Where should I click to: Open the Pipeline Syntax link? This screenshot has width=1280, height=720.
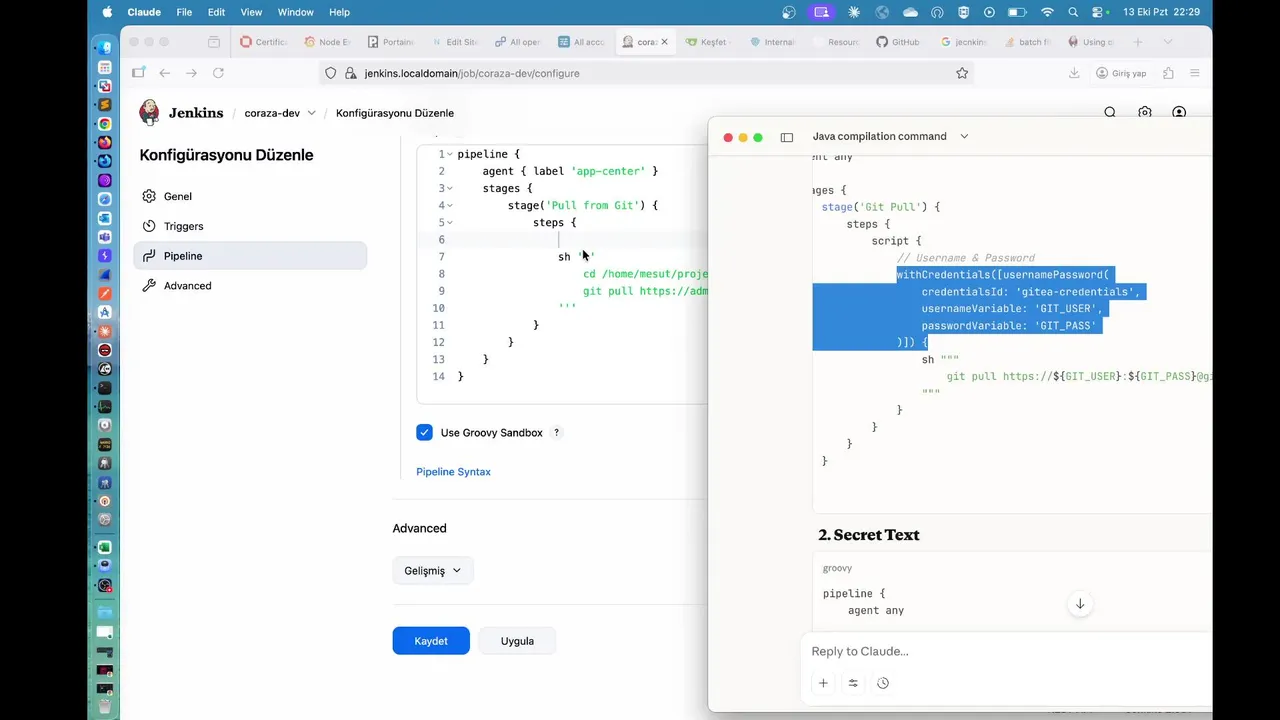coord(453,472)
